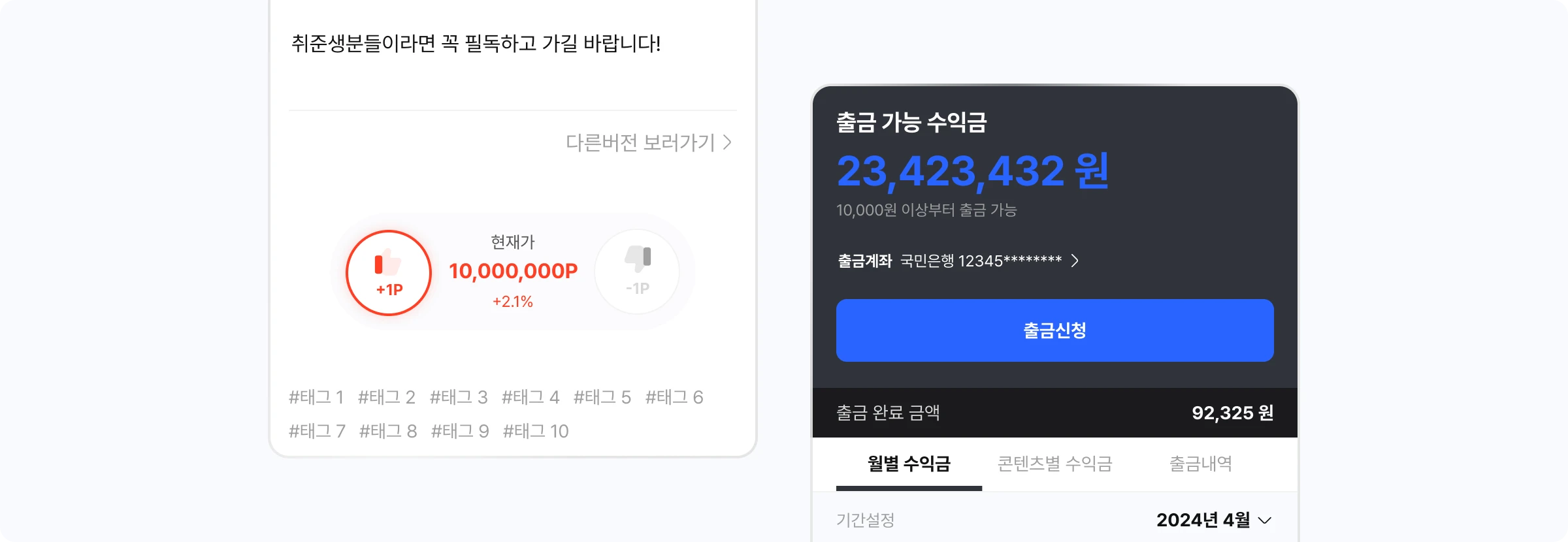The image size is (1568, 542).
Task: Switch to the 월별 수익금 tab
Action: pos(909,464)
